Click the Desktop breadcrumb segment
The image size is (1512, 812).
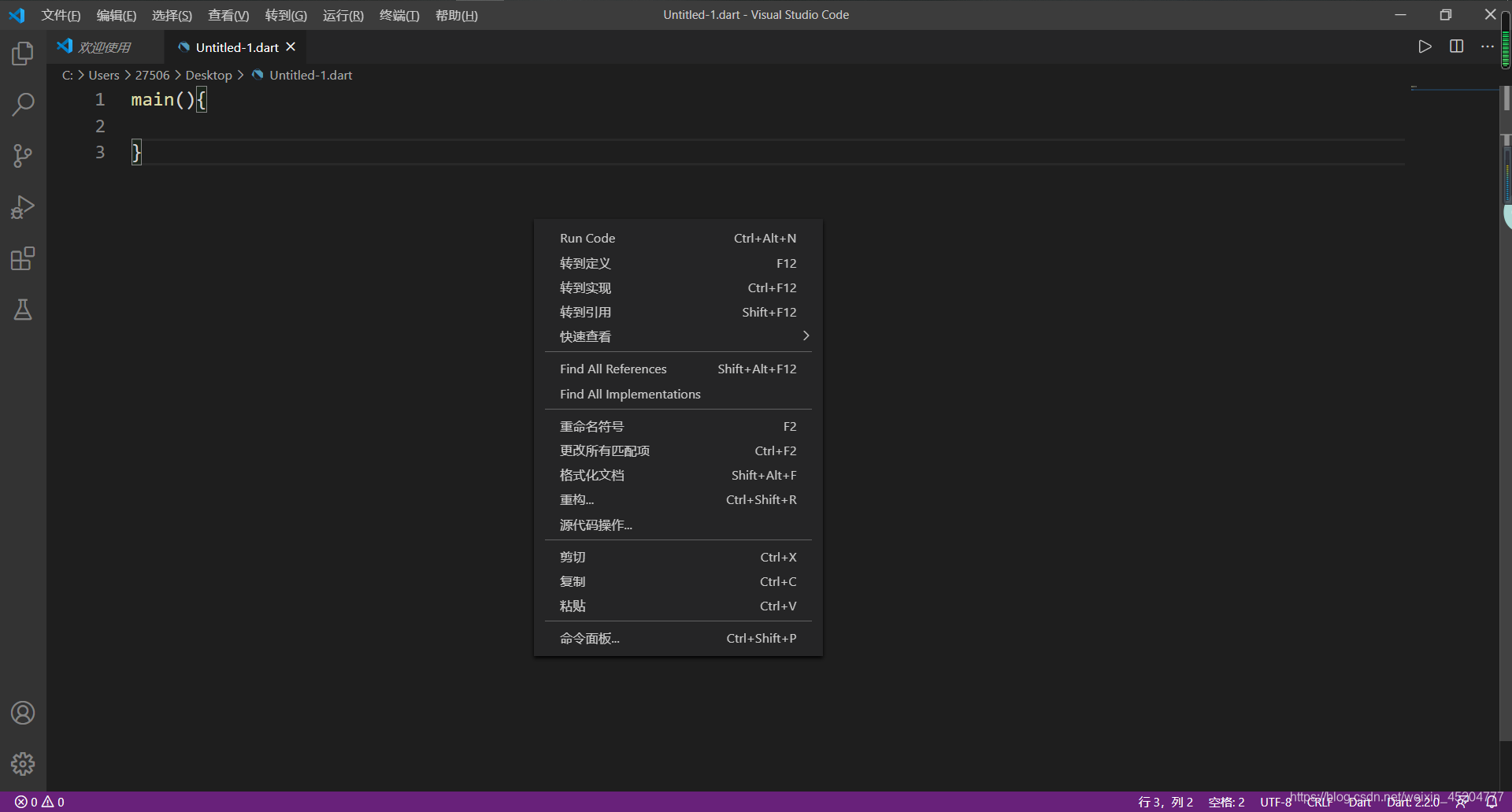tap(209, 75)
